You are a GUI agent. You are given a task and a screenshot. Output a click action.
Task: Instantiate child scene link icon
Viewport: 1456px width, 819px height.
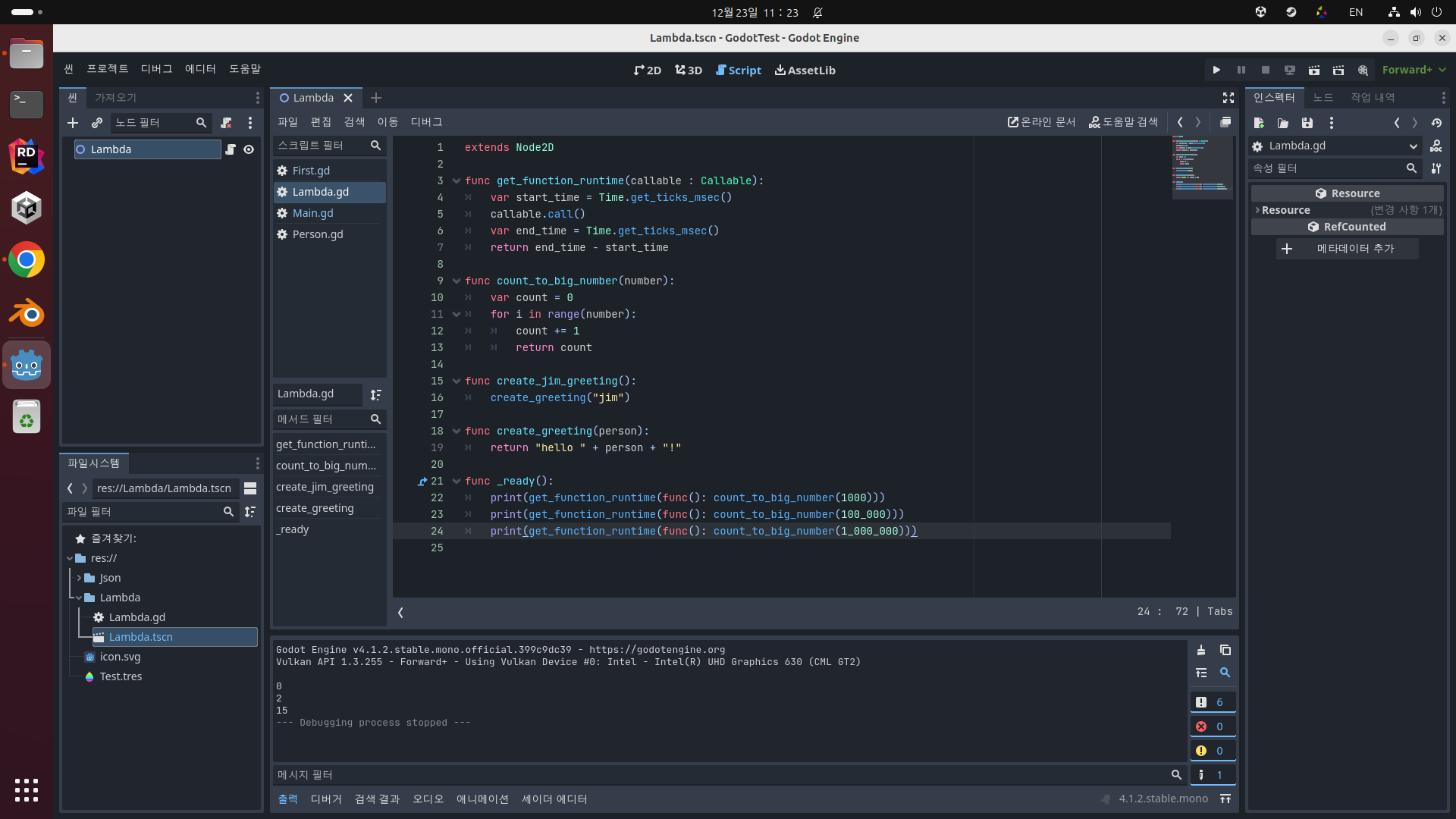click(97, 123)
